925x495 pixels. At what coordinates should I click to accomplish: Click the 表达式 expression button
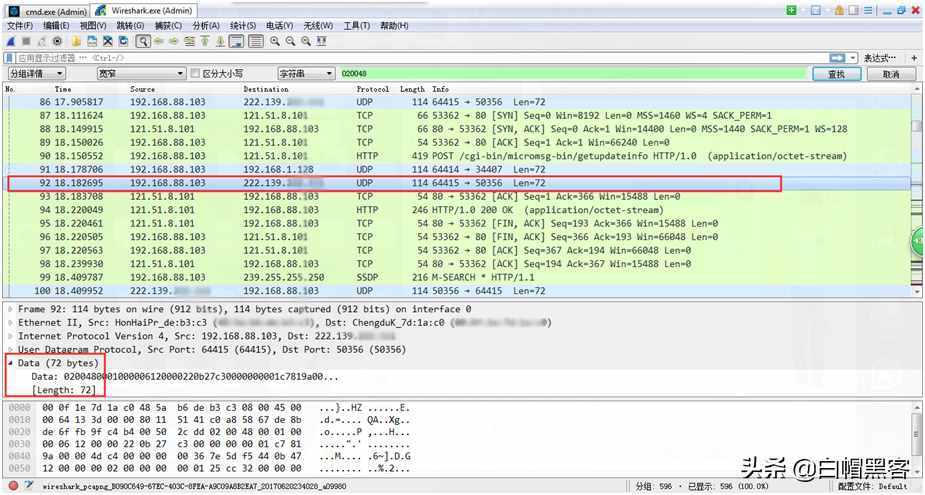880,58
